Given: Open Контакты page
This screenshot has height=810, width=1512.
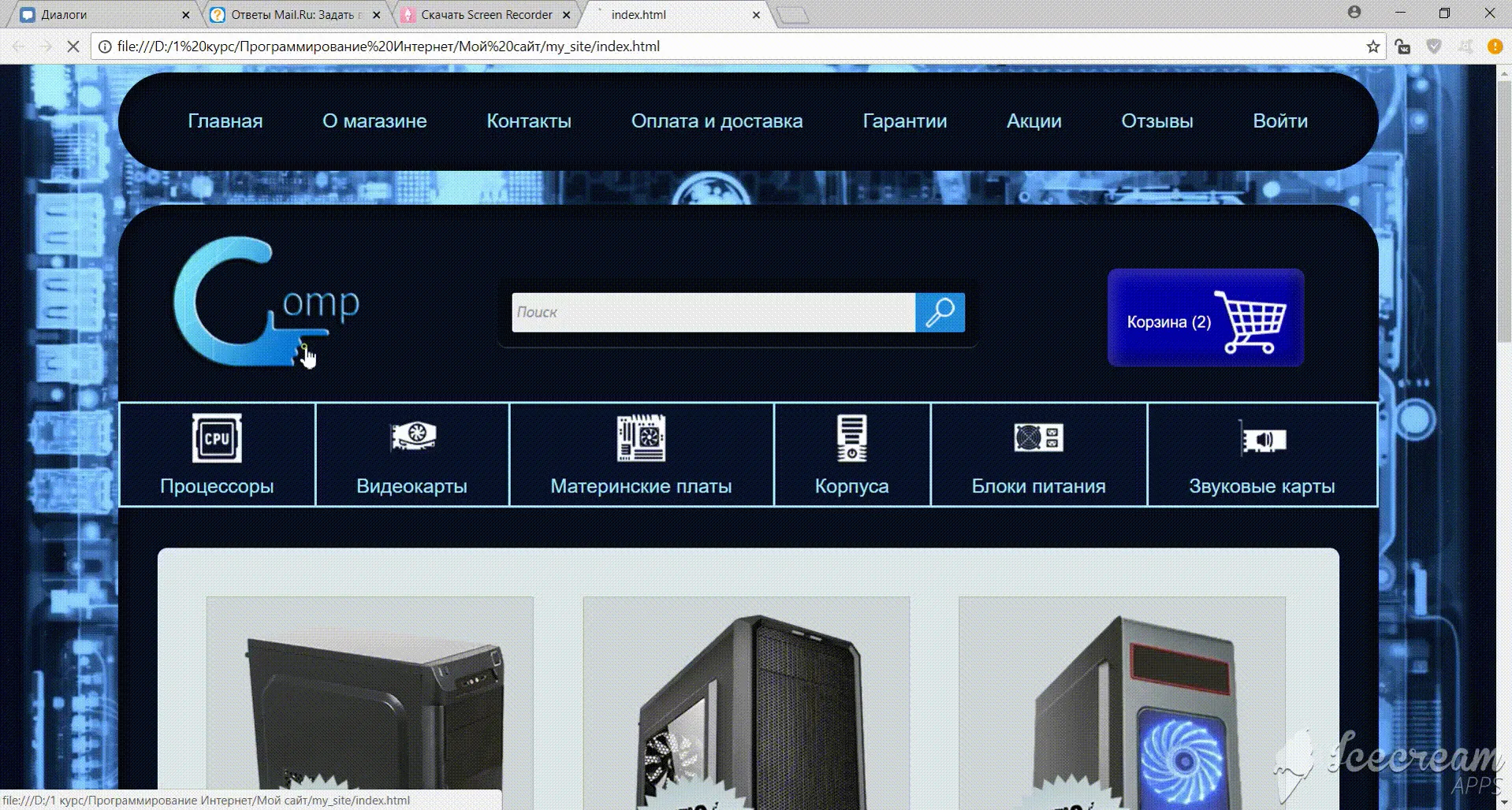Looking at the screenshot, I should coord(529,121).
